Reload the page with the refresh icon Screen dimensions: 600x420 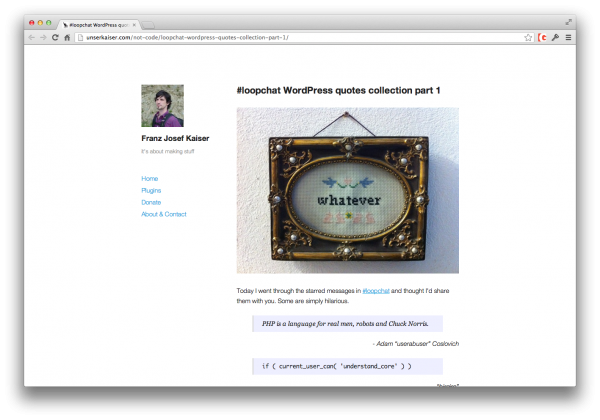pos(55,37)
